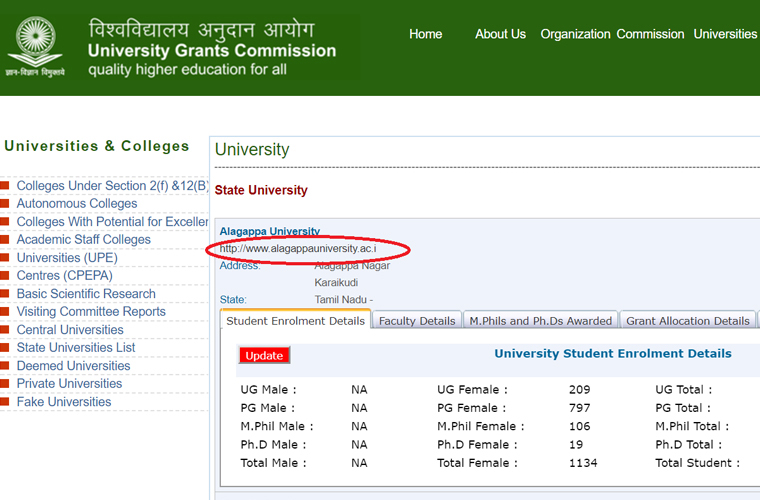Click the Total Male label

point(273,463)
